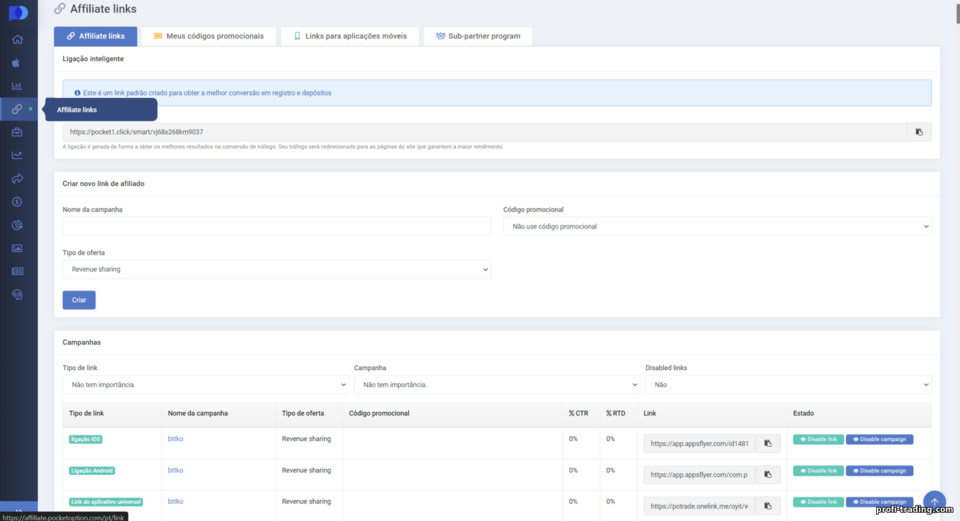Click the ligação iOS green tag

point(85,439)
